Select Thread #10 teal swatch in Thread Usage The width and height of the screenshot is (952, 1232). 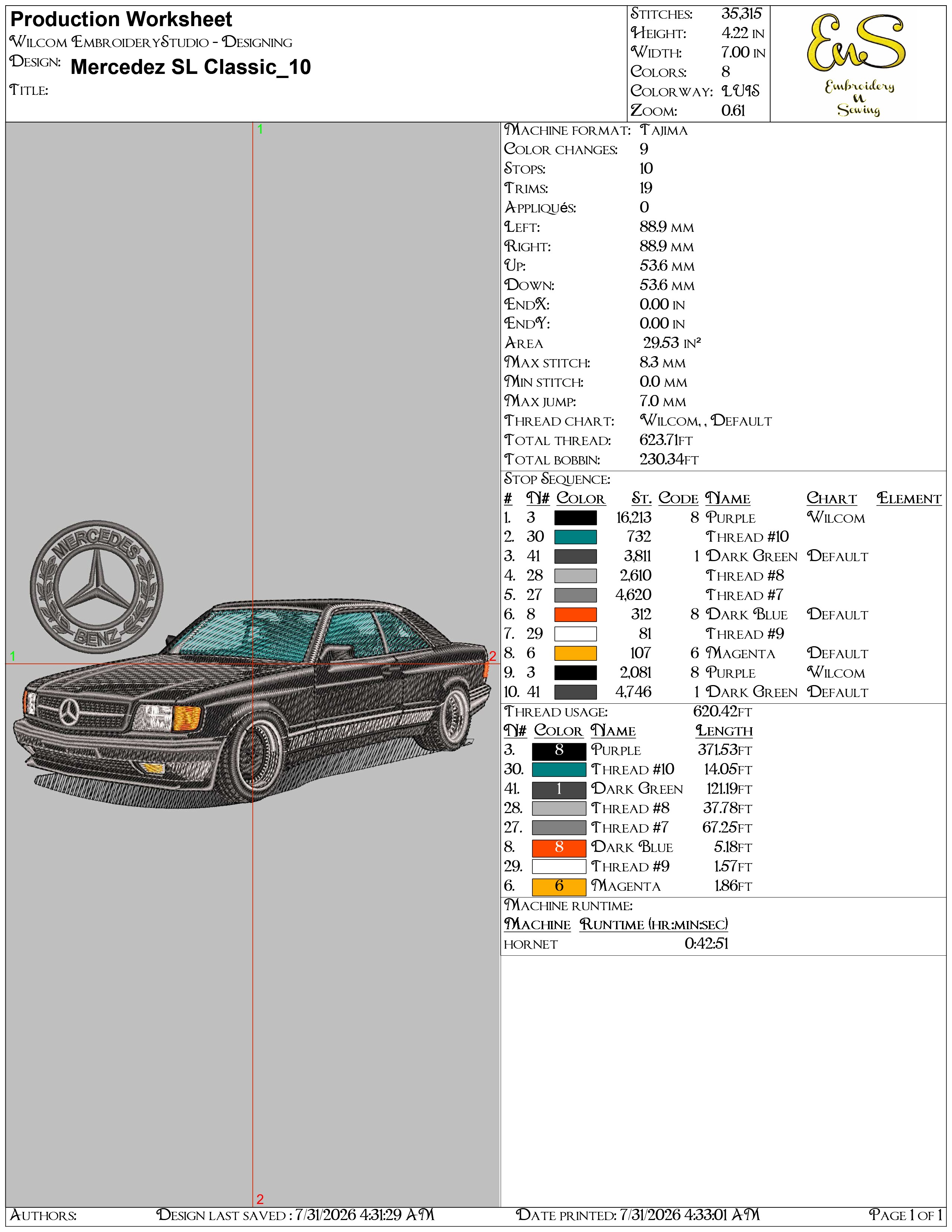559,769
